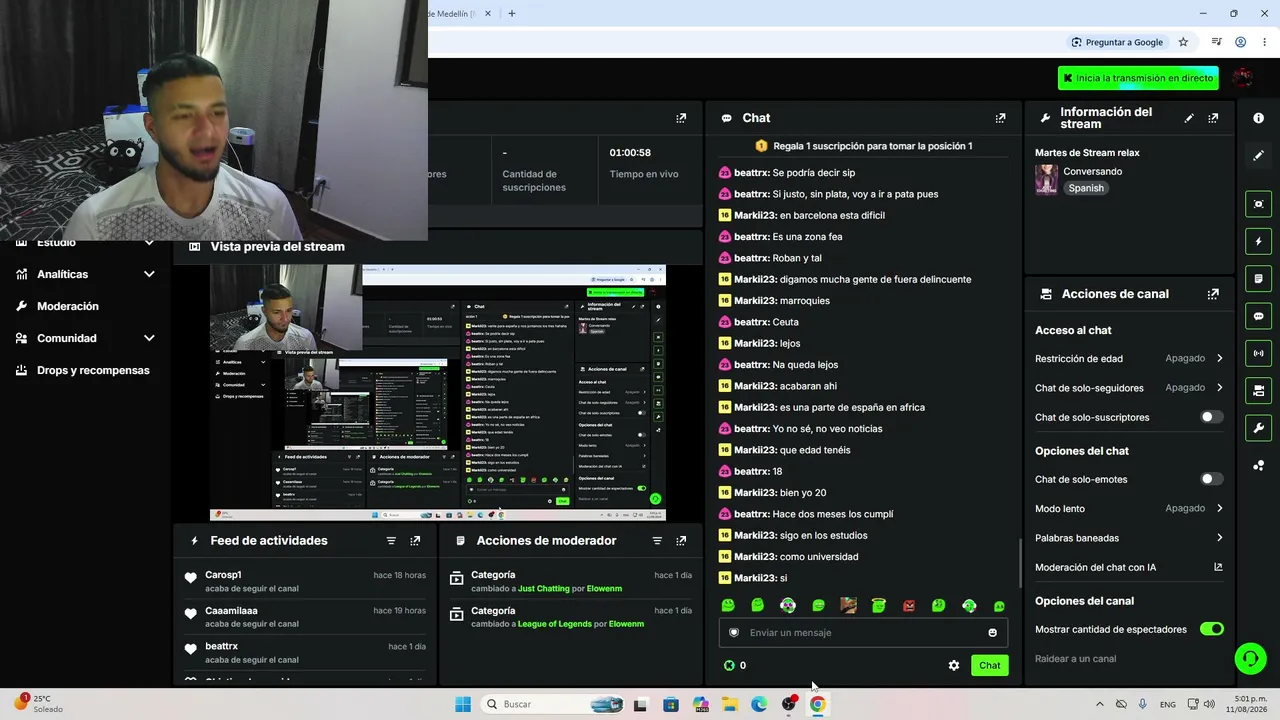
Task: Open the green headset support button
Action: point(1250,658)
